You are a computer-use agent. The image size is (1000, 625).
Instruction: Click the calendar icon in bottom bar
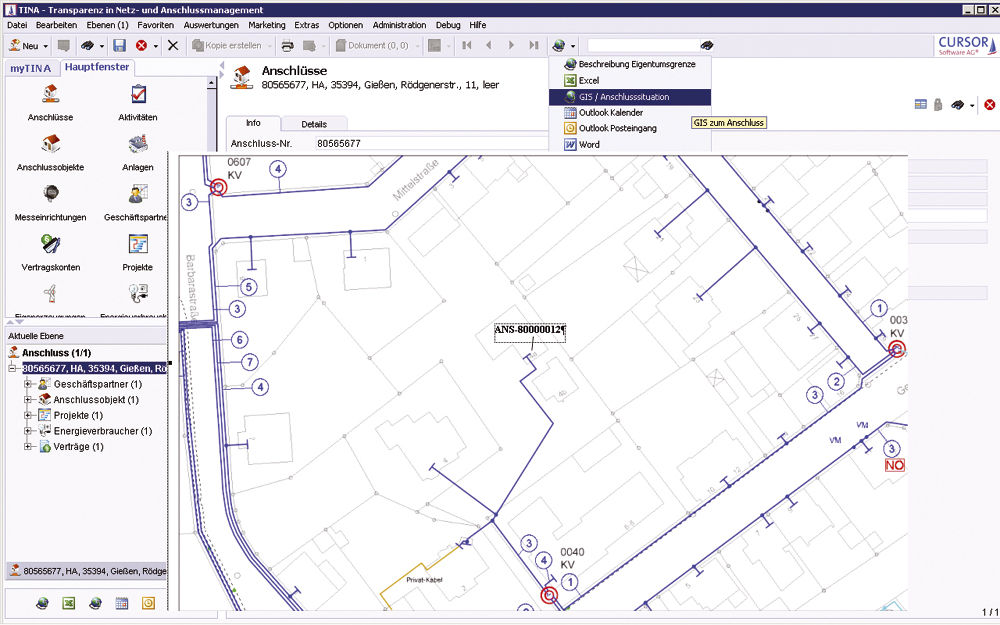[122, 603]
